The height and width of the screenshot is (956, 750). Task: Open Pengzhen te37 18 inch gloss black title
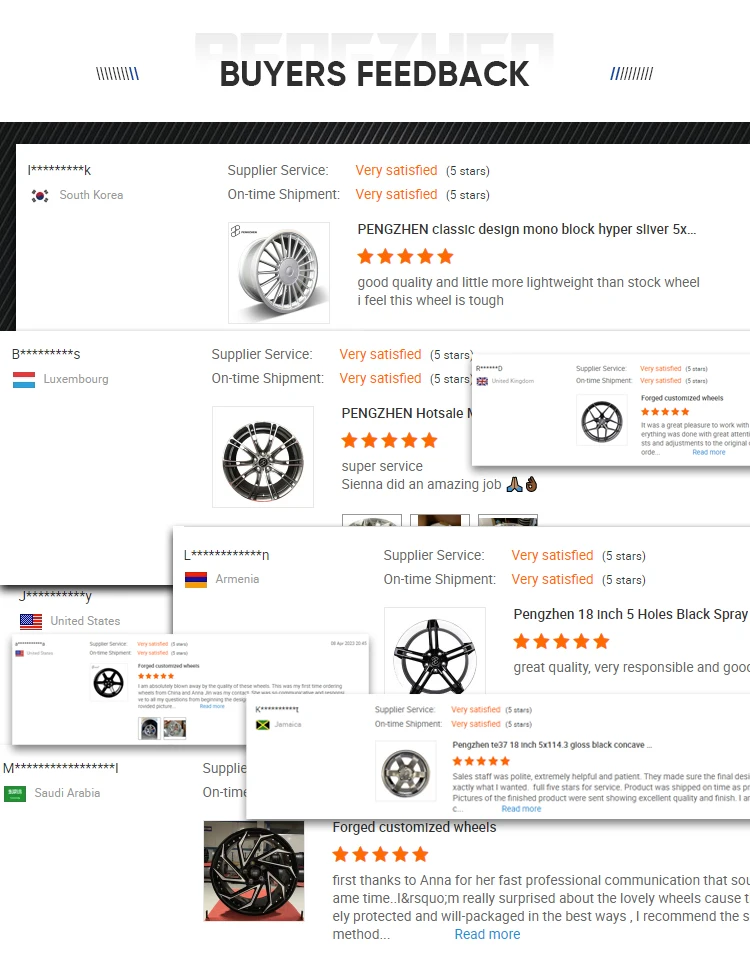tap(552, 745)
